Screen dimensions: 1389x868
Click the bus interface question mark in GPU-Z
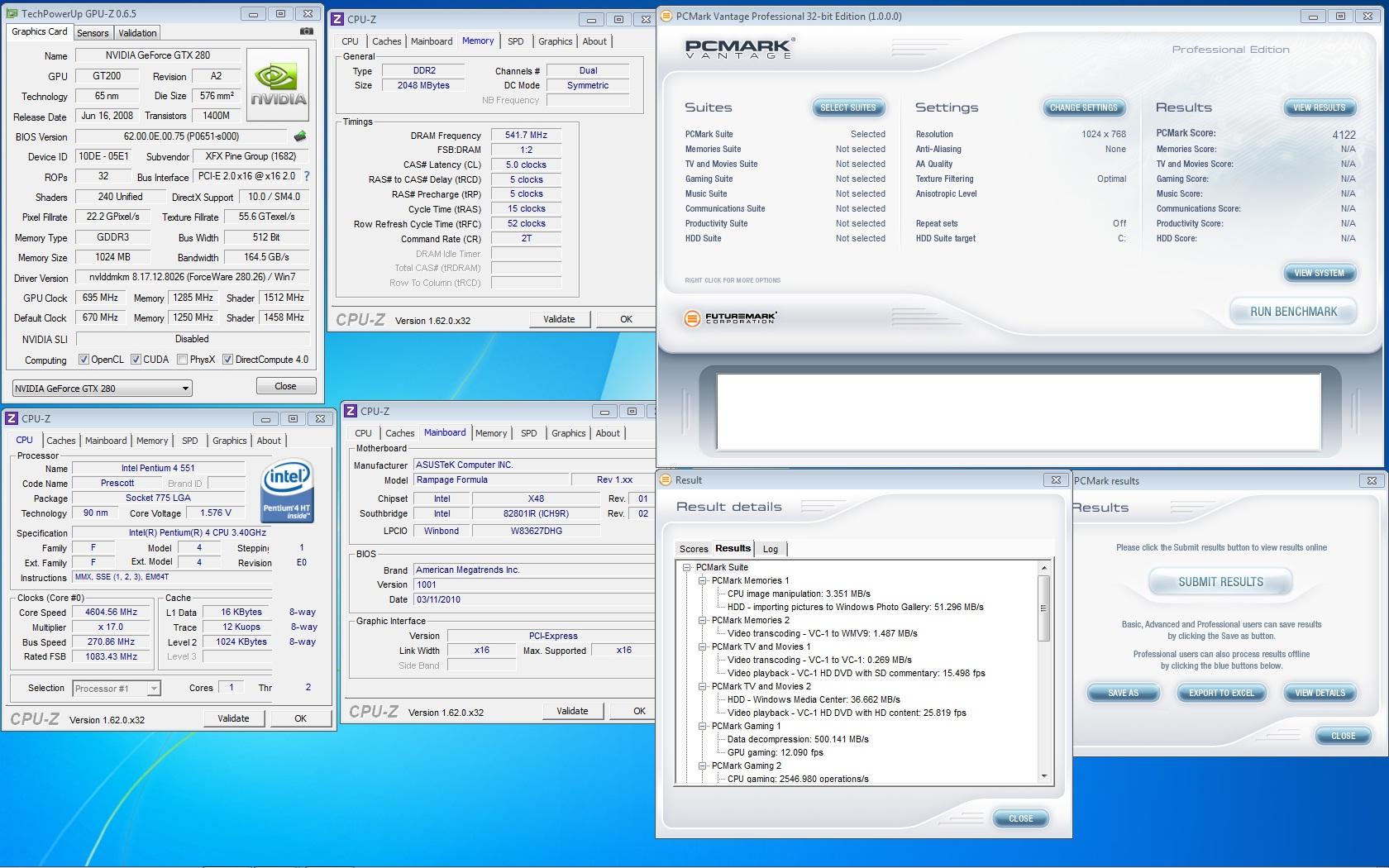(x=307, y=176)
